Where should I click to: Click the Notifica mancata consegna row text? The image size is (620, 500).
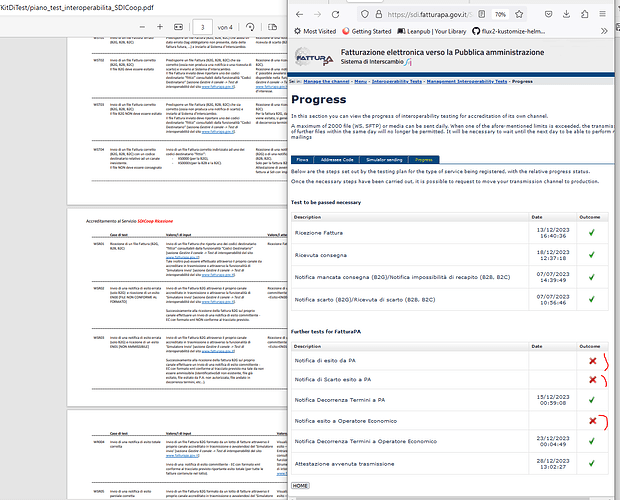click(x=402, y=277)
